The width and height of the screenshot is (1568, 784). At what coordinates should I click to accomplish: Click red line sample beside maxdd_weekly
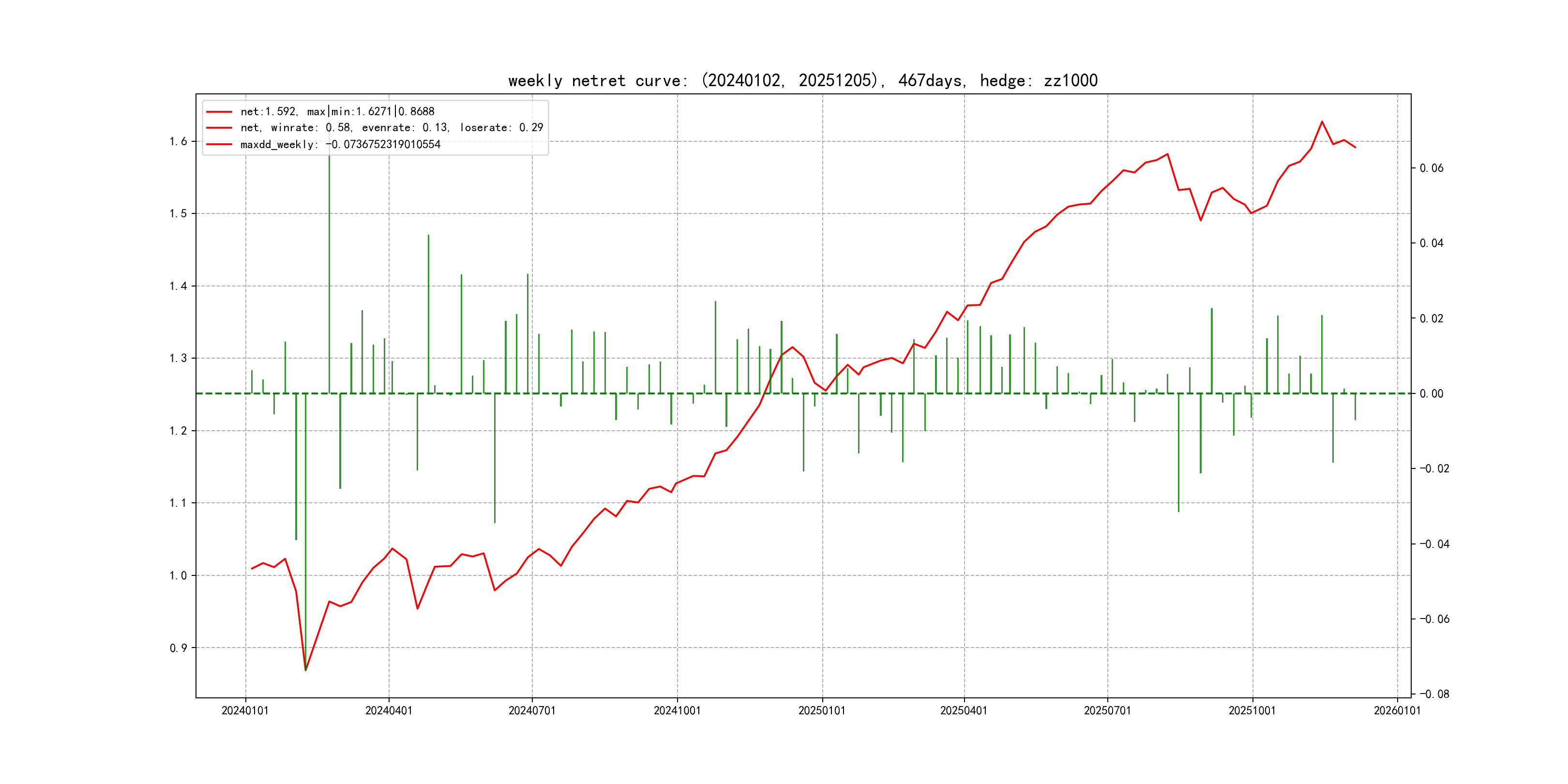219,144
